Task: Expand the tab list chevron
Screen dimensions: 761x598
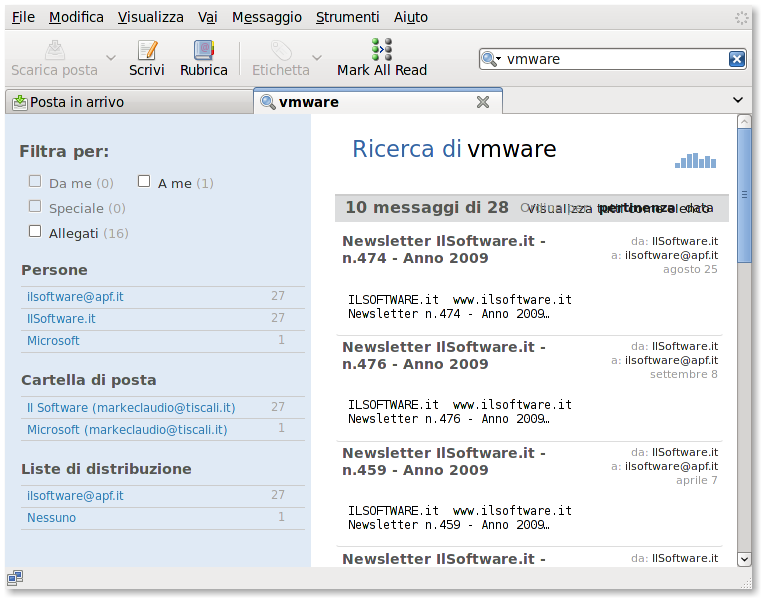Action: 738,100
